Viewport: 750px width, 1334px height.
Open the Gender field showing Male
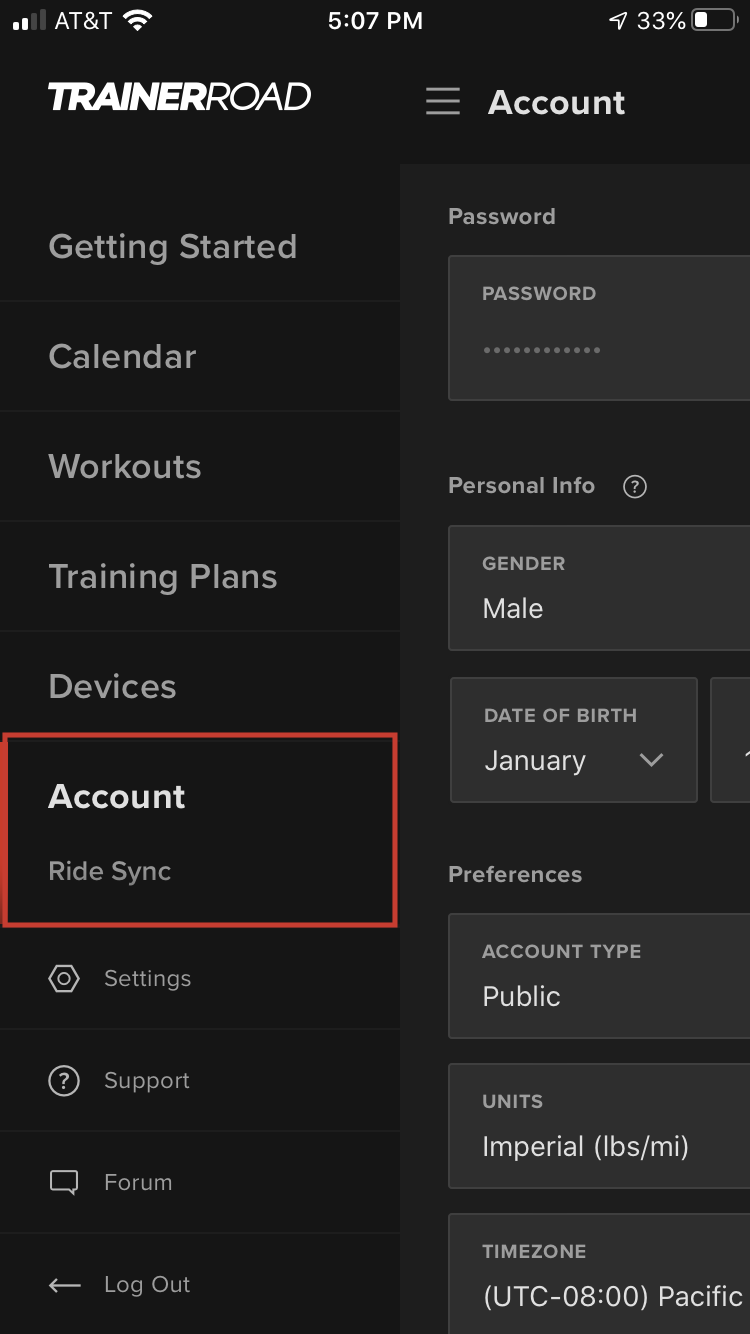599,588
